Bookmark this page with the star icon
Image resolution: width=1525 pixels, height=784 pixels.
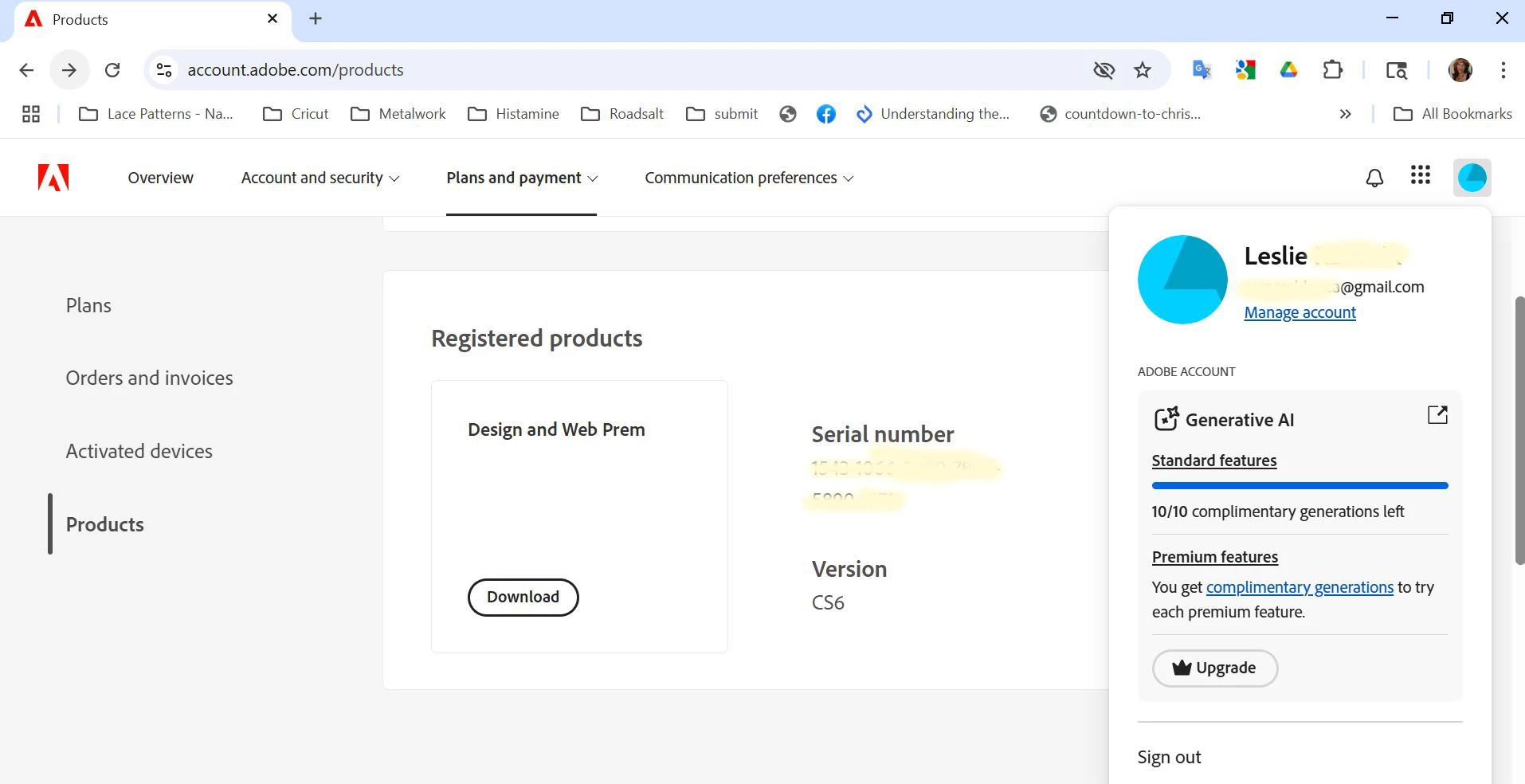click(1143, 70)
